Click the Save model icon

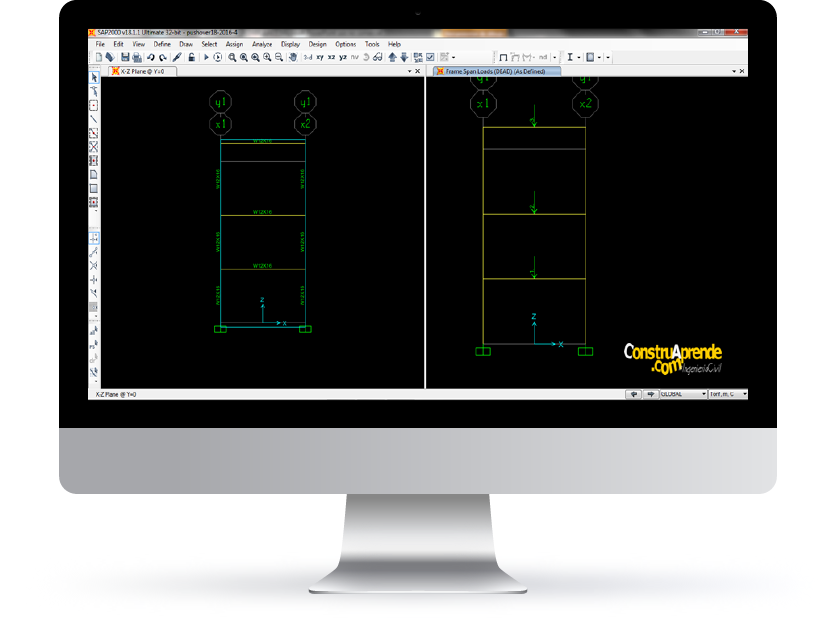[x=125, y=57]
